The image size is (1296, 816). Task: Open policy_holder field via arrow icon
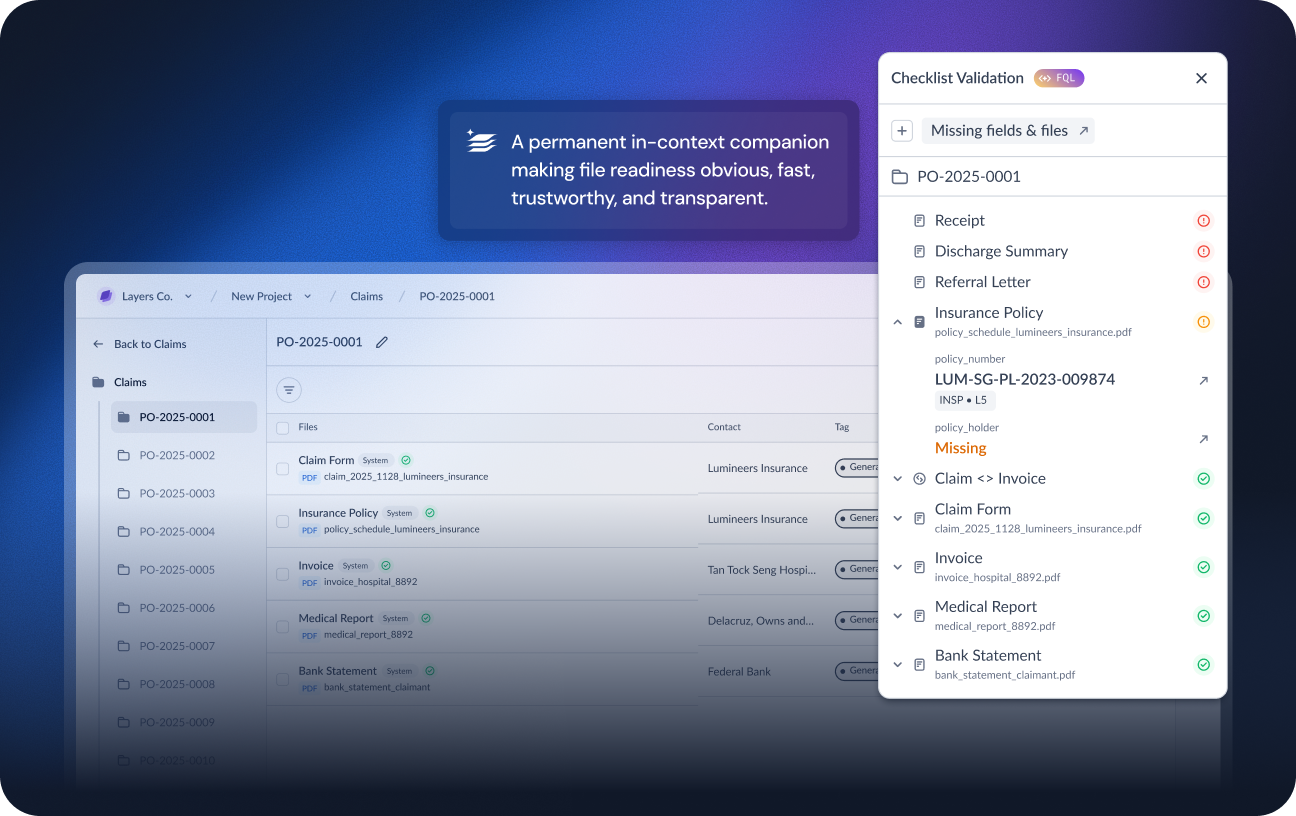point(1204,439)
